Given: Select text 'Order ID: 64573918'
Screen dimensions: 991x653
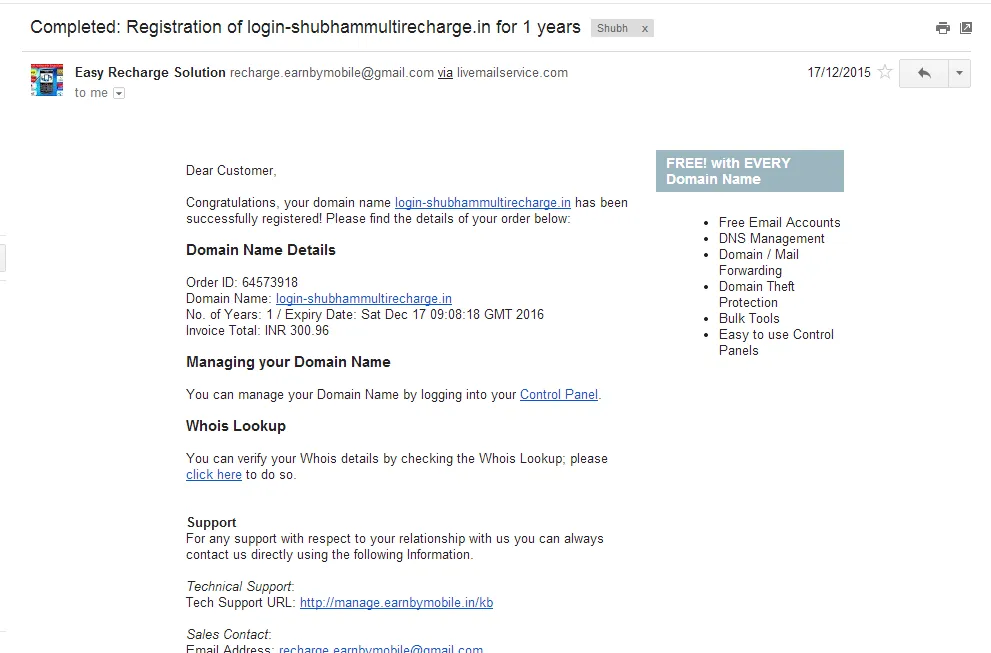Looking at the screenshot, I should (x=241, y=283).
